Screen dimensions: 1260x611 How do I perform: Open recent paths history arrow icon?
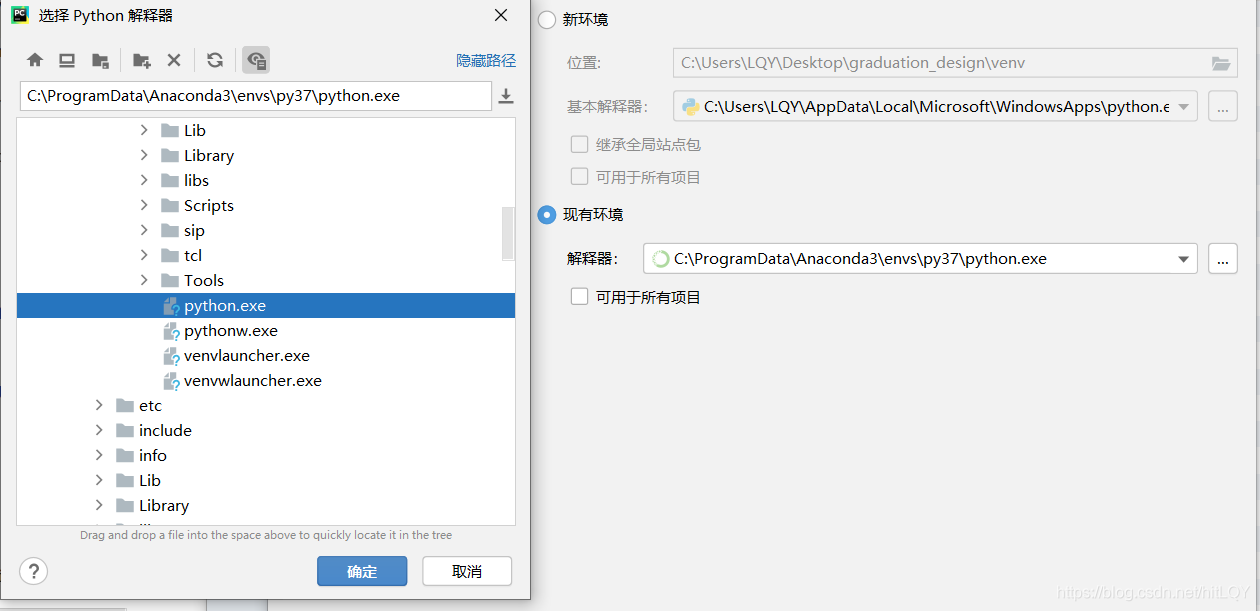pyautogui.click(x=506, y=96)
